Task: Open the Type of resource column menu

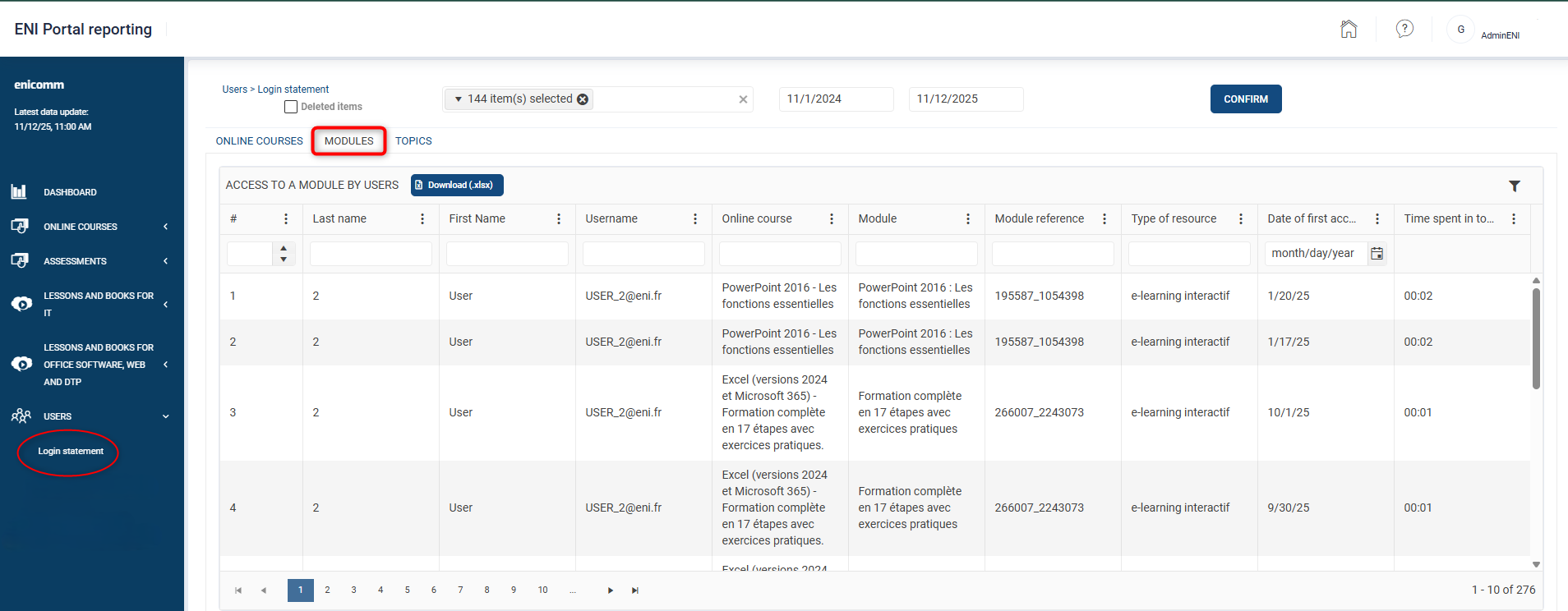Action: pyautogui.click(x=1241, y=219)
